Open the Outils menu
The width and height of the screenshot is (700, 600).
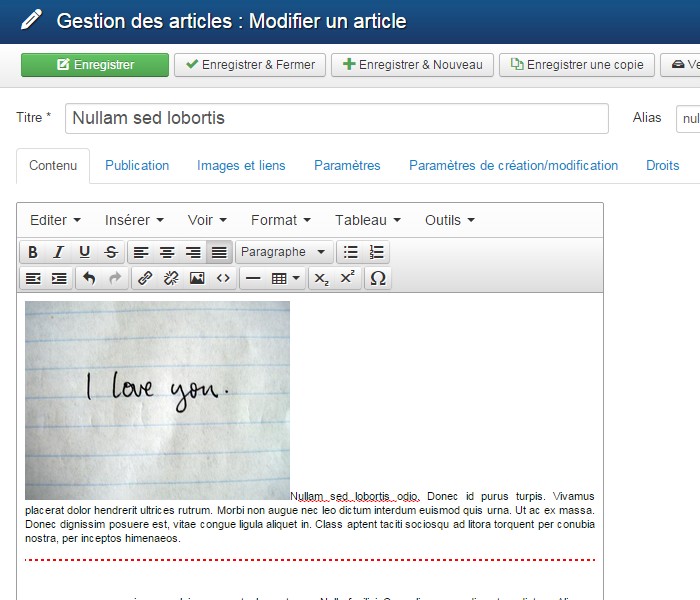pyautogui.click(x=450, y=220)
